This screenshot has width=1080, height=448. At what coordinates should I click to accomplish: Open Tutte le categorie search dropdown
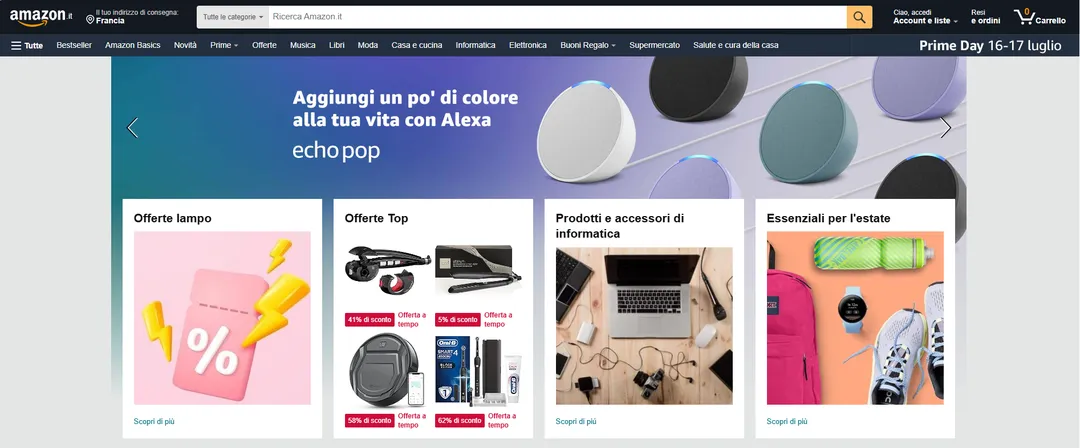[x=233, y=17]
